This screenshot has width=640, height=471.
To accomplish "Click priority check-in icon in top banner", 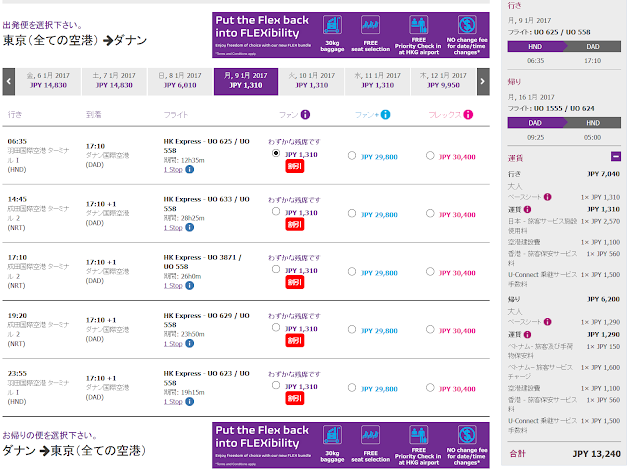I will (x=419, y=24).
